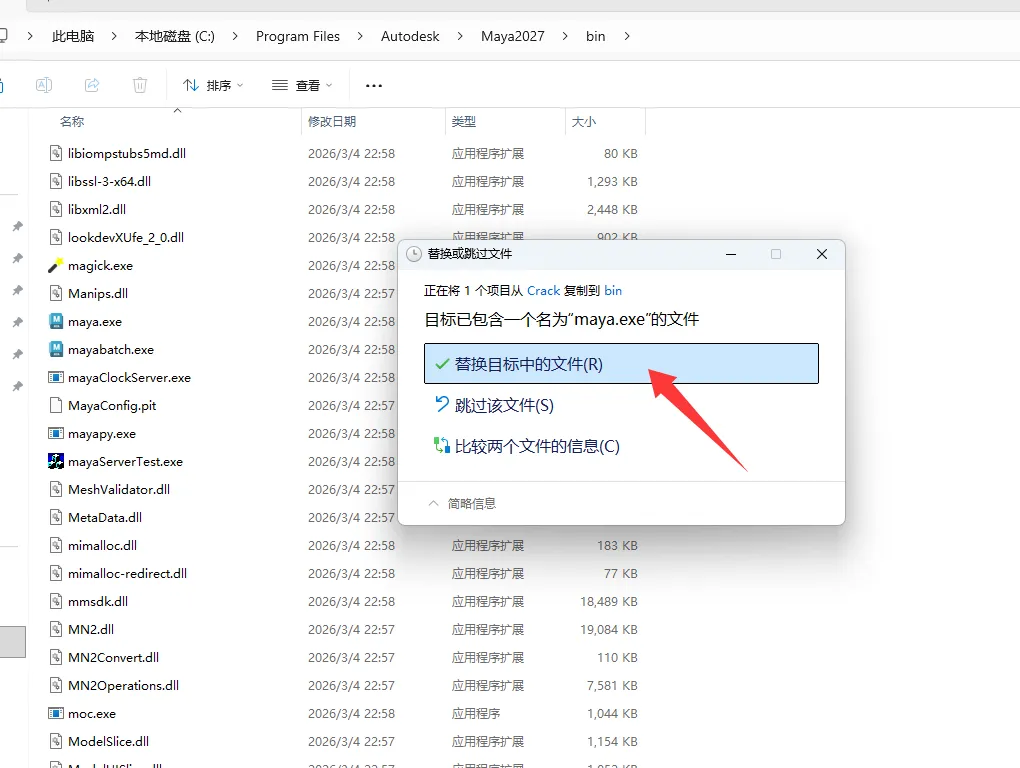Click the 19,084 KB size cell

point(609,629)
